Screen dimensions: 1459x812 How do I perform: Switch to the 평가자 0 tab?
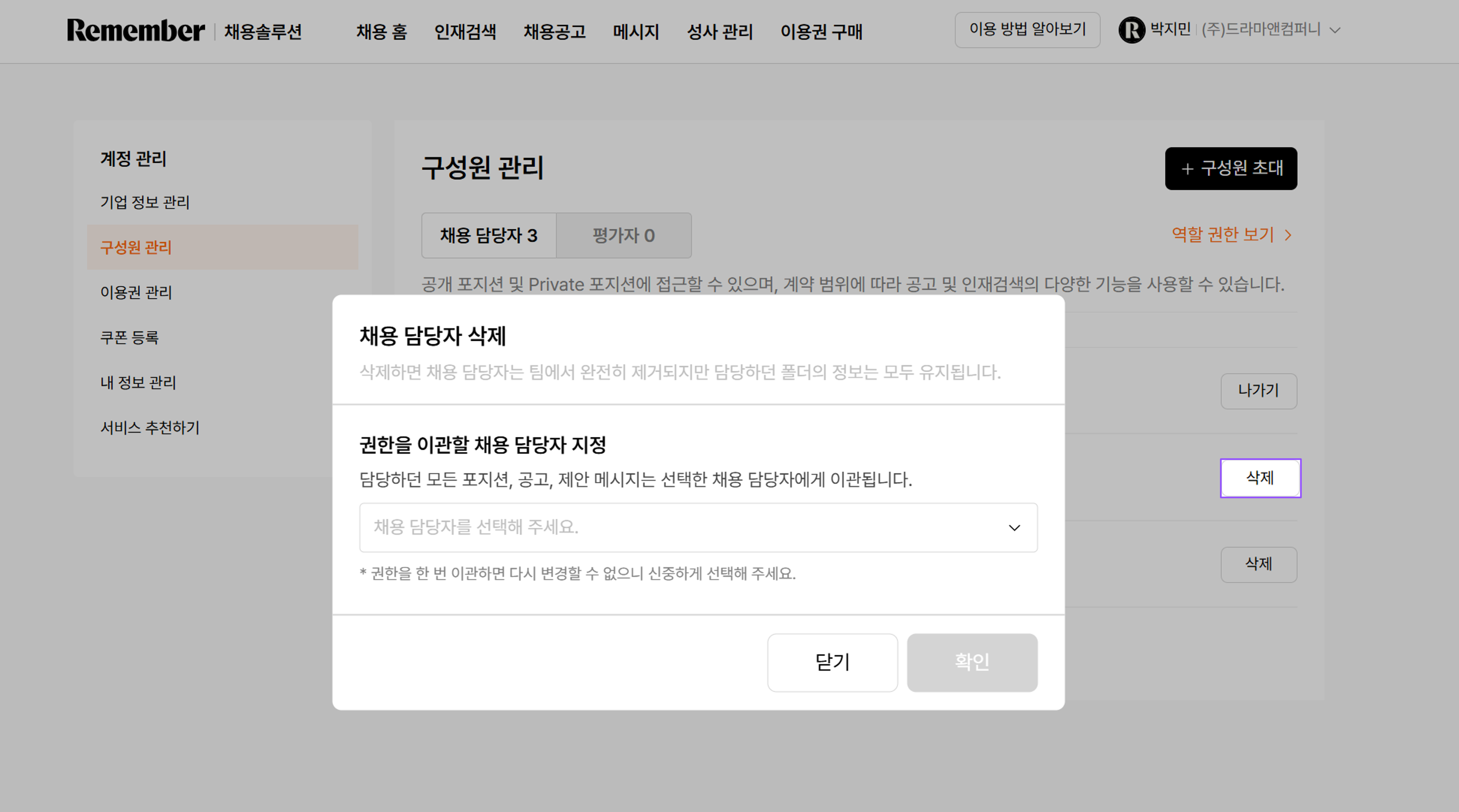624,235
